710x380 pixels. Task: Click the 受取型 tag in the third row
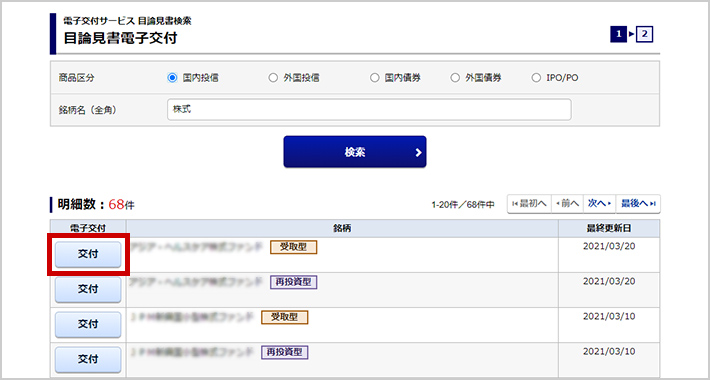coord(284,317)
